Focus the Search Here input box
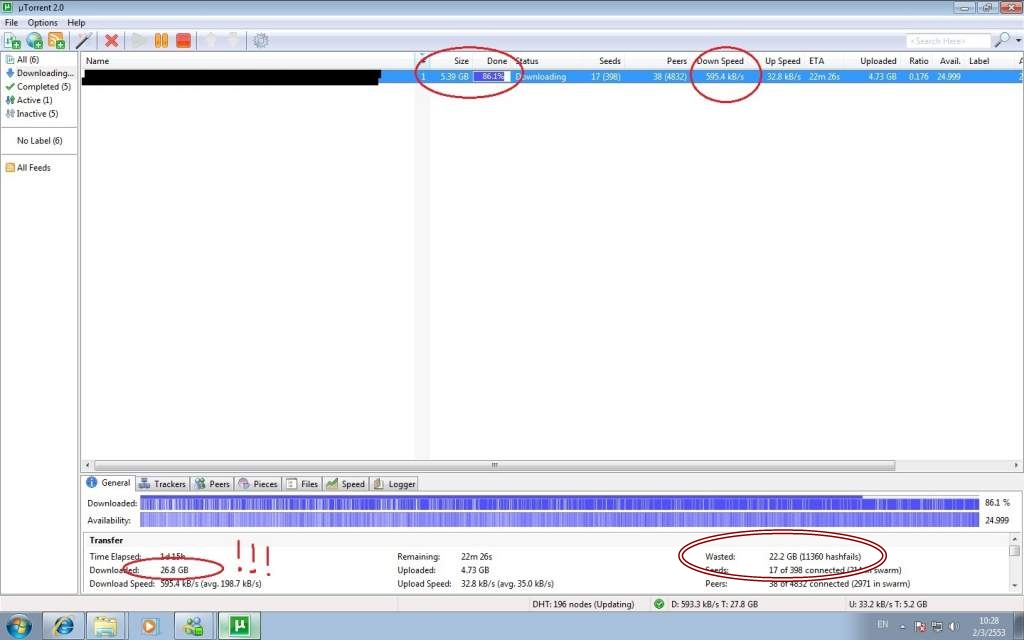The image size is (1024, 640). point(948,40)
